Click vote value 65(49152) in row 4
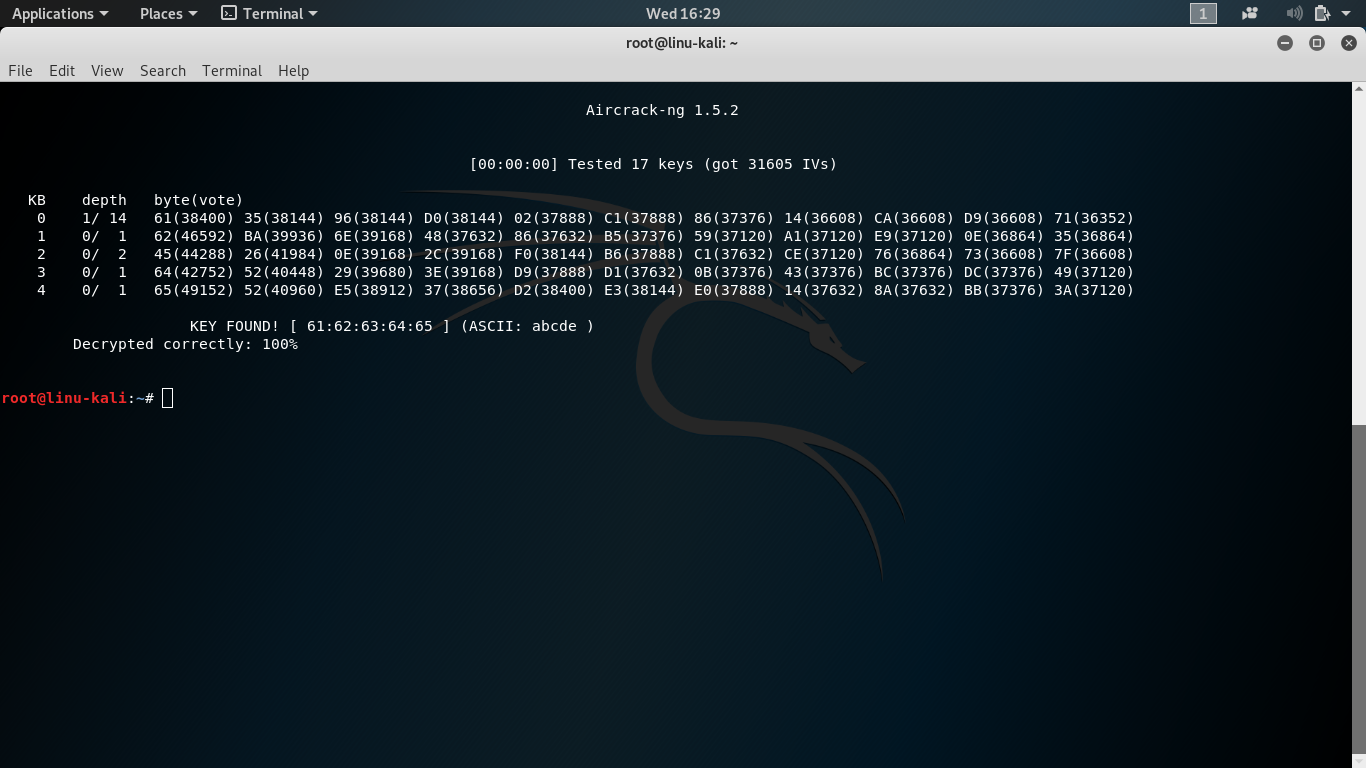The width and height of the screenshot is (1366, 768). click(x=194, y=290)
